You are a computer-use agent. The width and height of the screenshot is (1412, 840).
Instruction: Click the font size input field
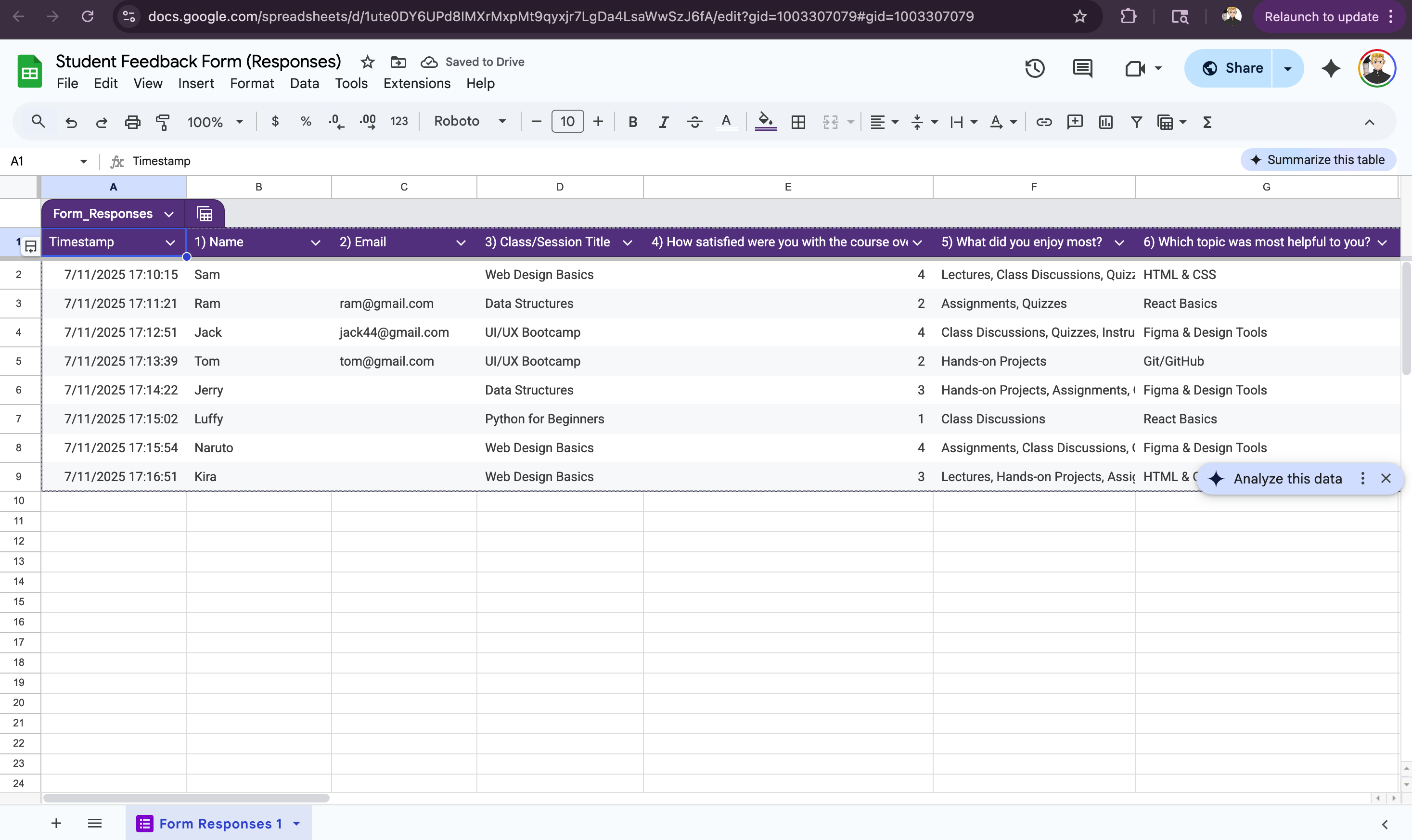[567, 122]
